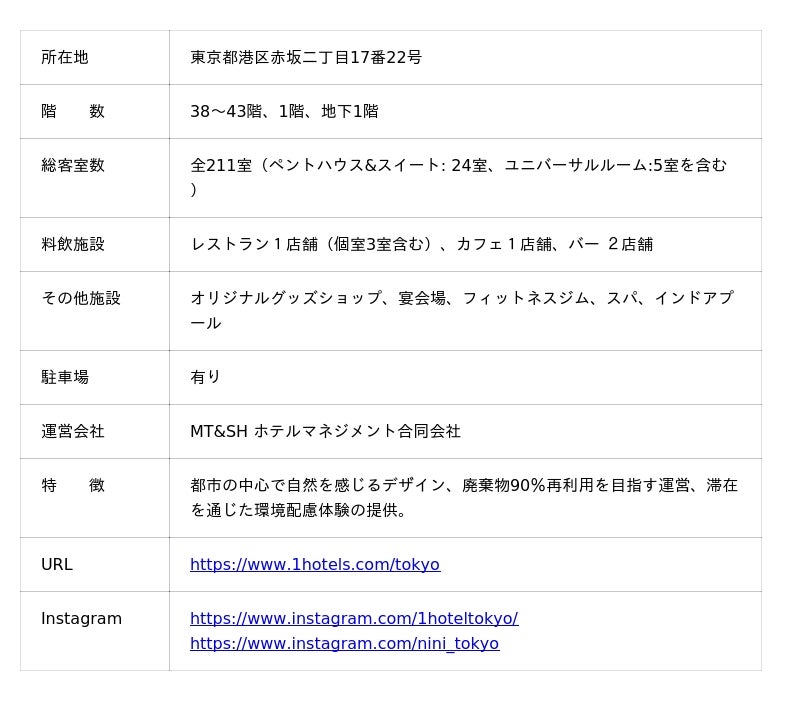The width and height of the screenshot is (800, 701).
Task: Click the 特徴 label cell
Action: coord(95,498)
